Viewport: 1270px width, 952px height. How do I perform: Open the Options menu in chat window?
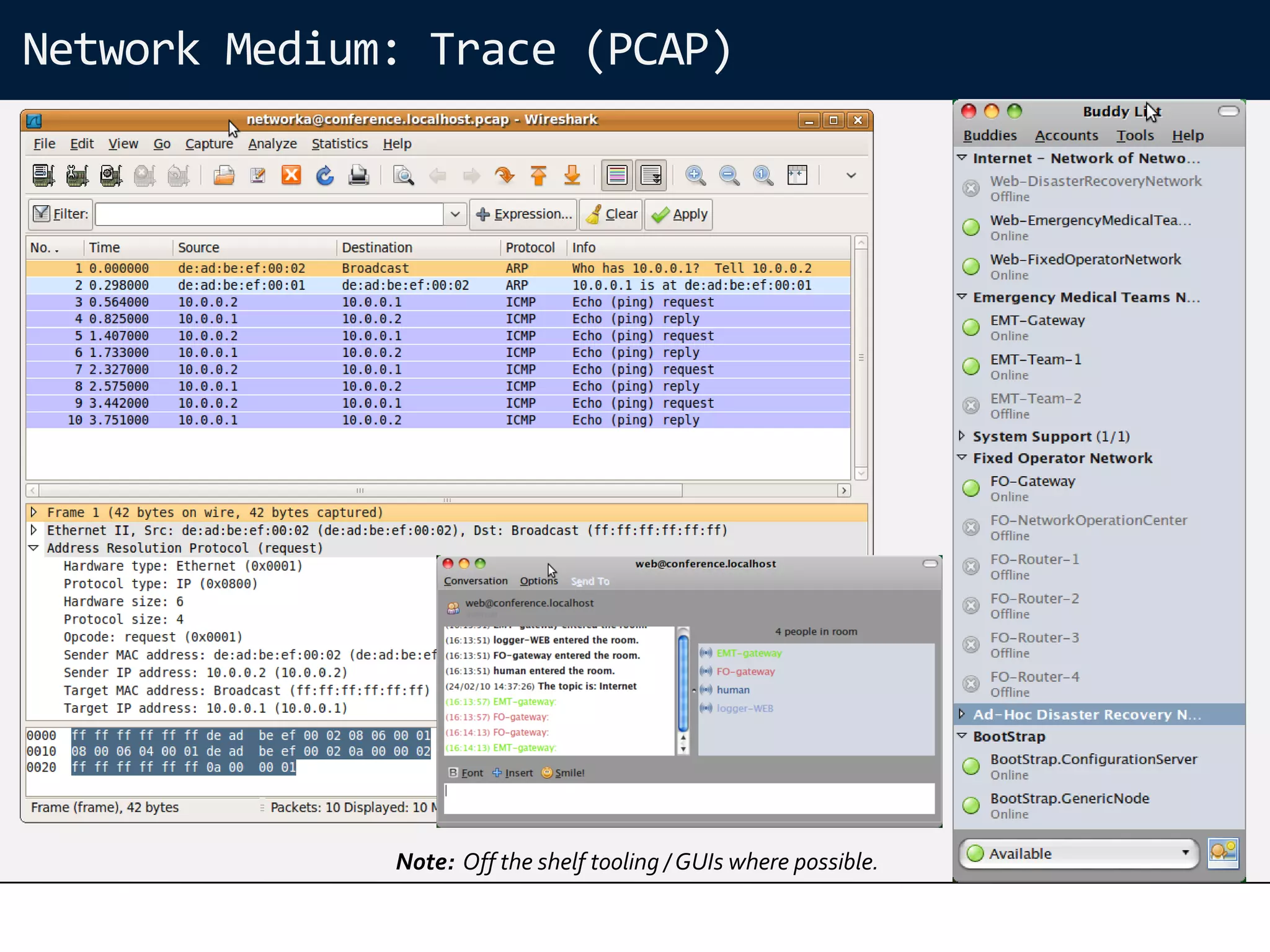click(539, 581)
